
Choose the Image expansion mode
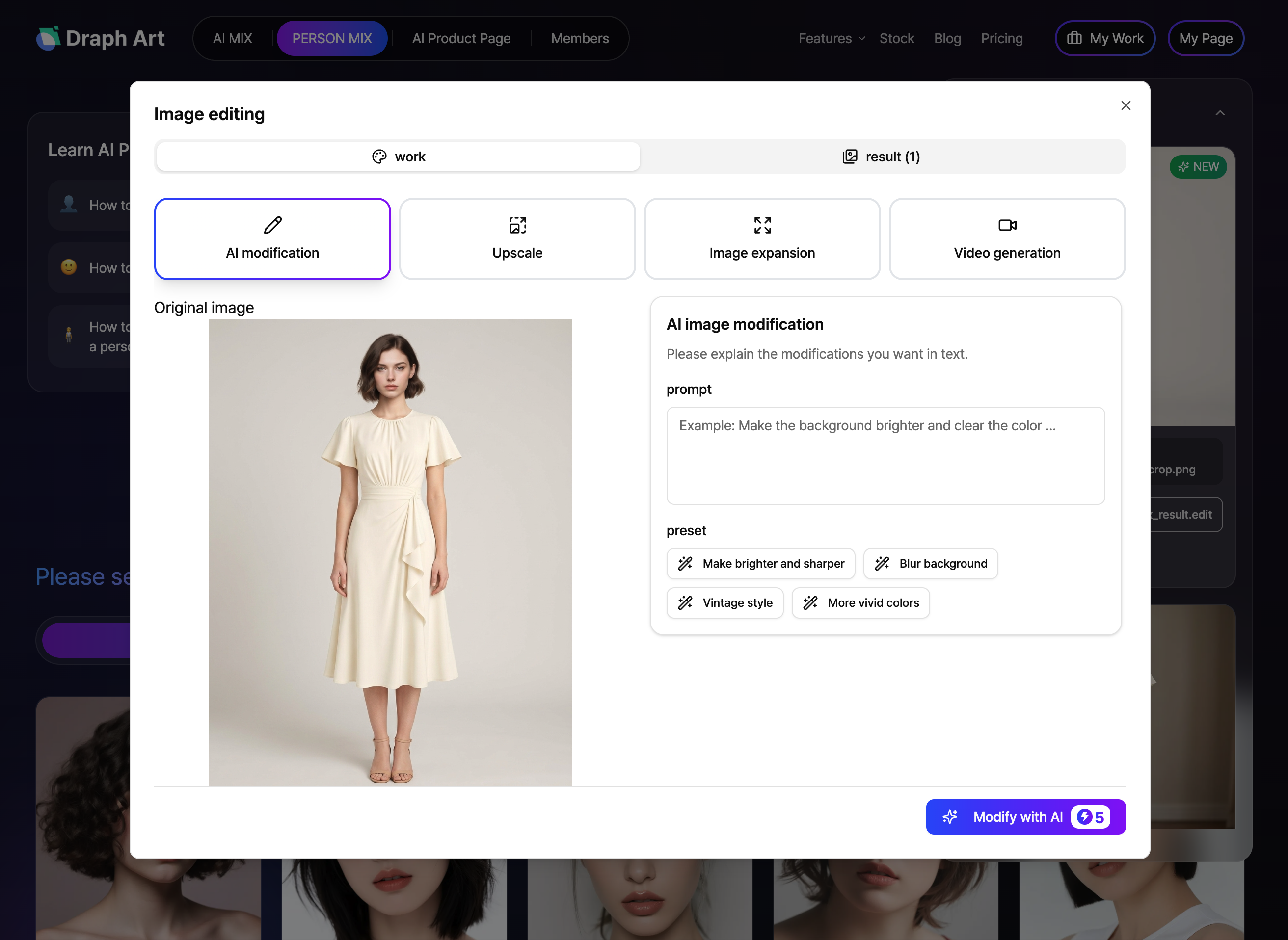762,239
